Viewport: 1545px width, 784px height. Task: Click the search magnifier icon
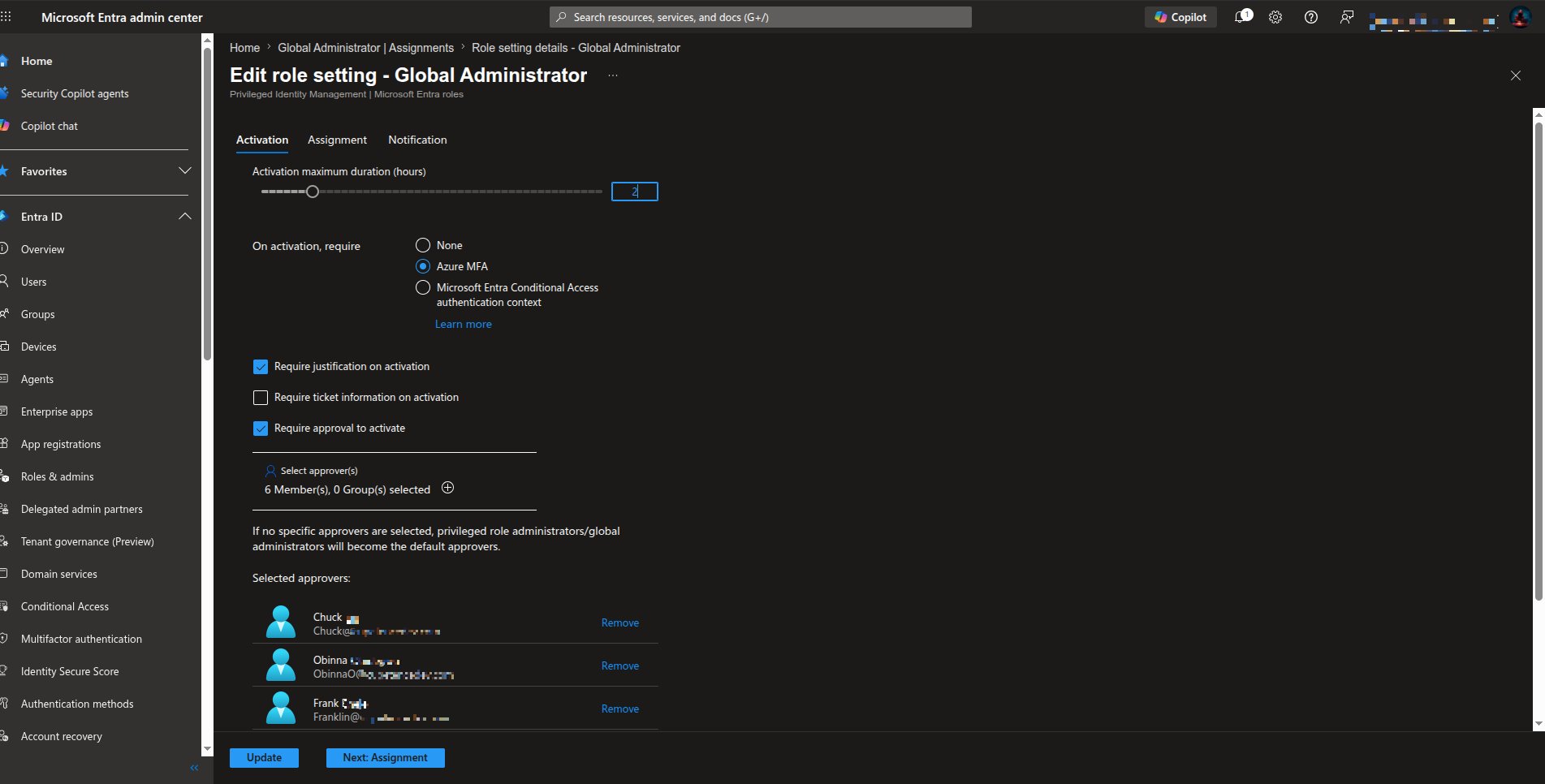[561, 17]
